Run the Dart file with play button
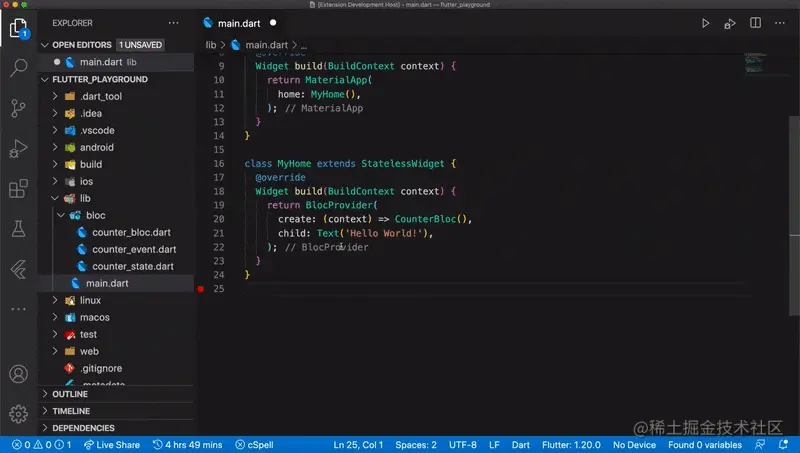Viewport: 800px width, 453px height. coord(705,23)
